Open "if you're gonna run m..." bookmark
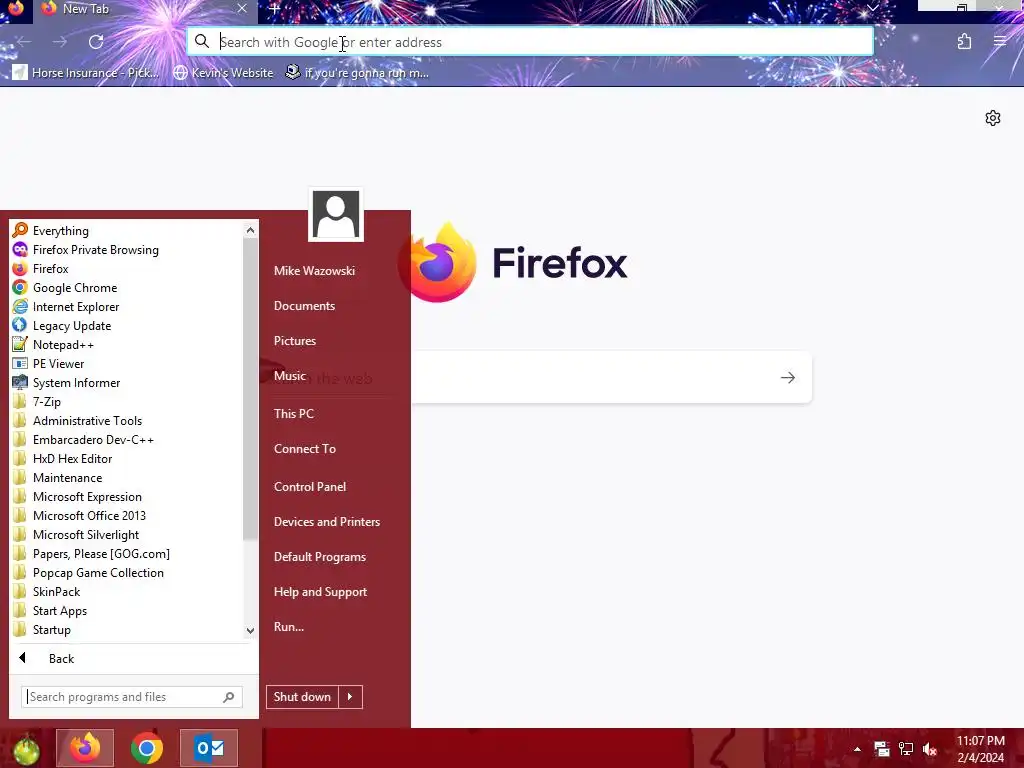Image resolution: width=1024 pixels, height=768 pixels. (357, 72)
